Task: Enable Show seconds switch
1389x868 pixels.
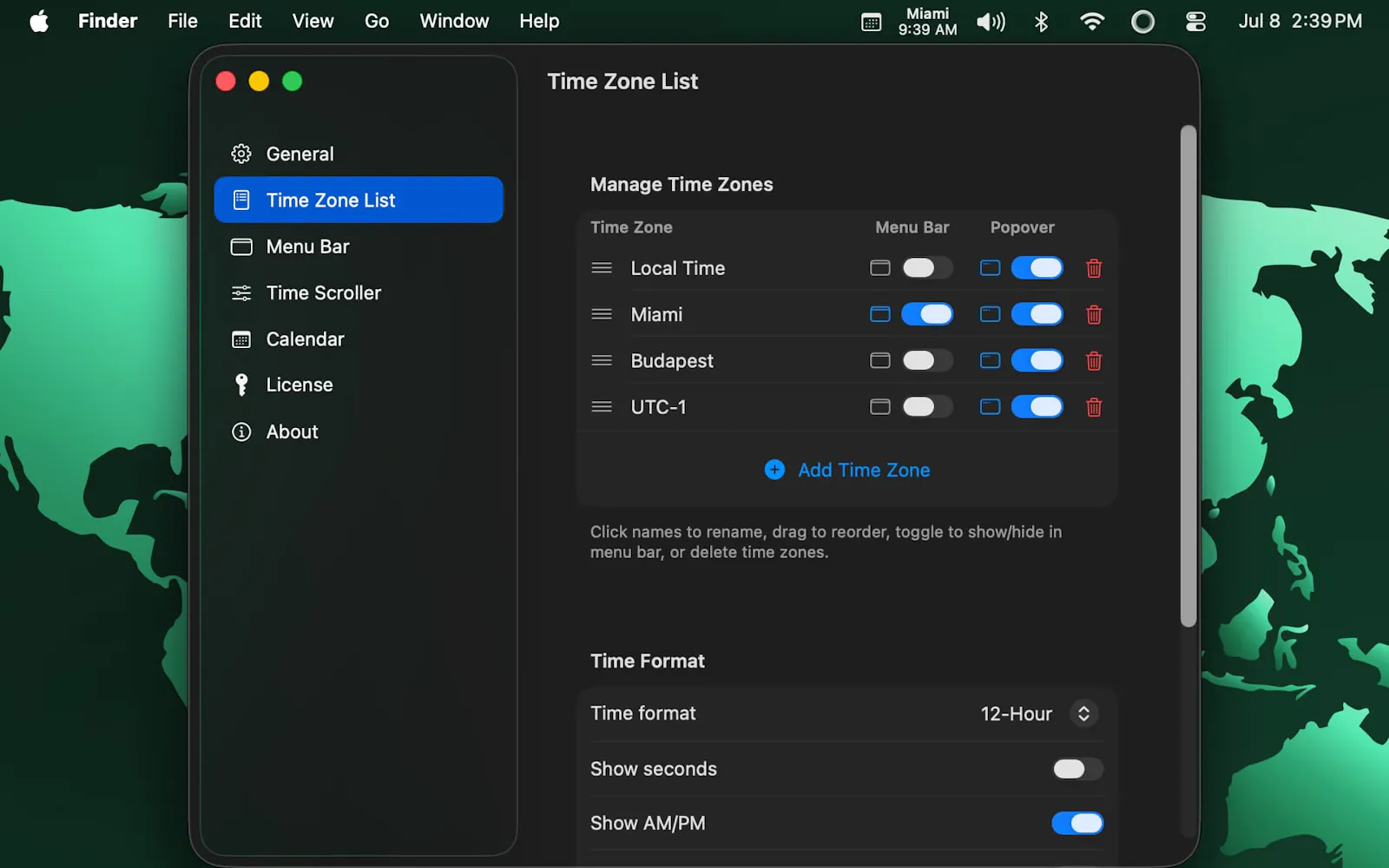Action: 1077,769
